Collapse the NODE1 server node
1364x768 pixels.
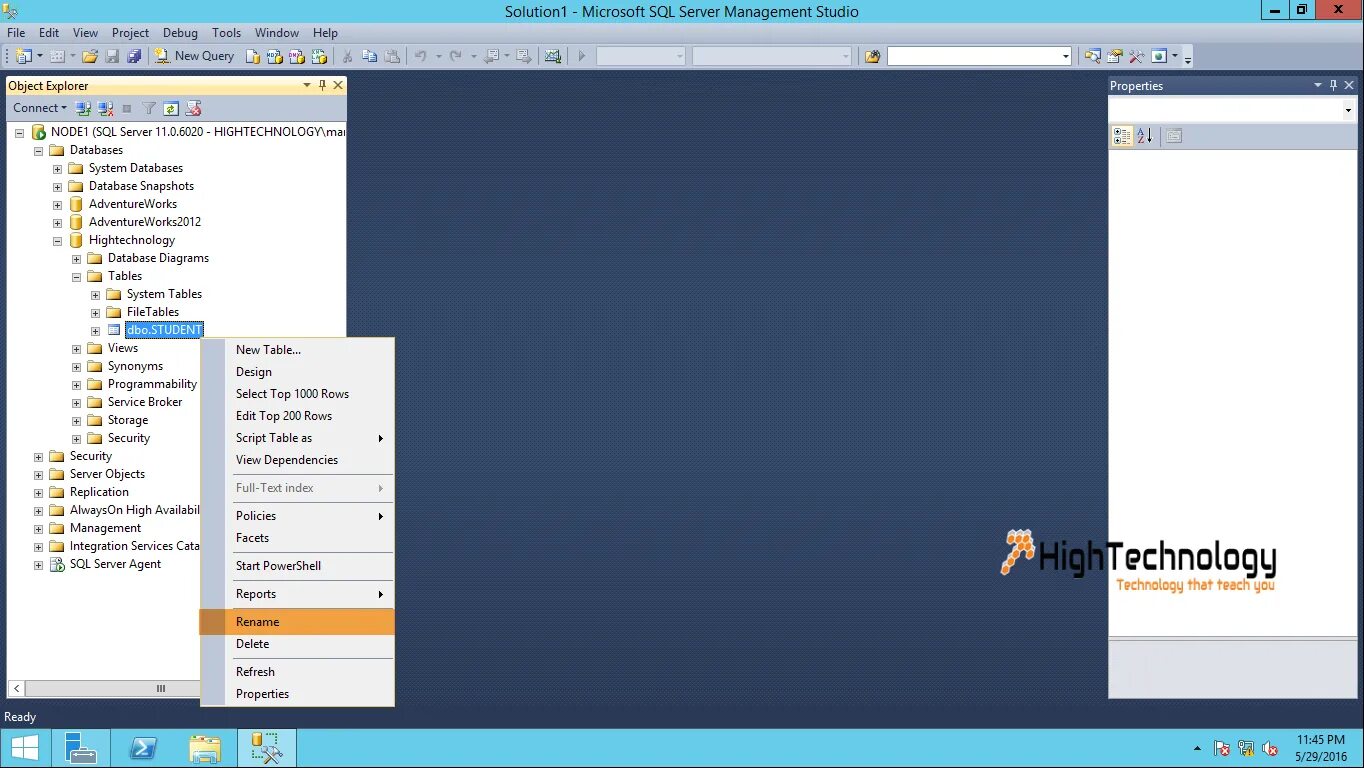(19, 132)
